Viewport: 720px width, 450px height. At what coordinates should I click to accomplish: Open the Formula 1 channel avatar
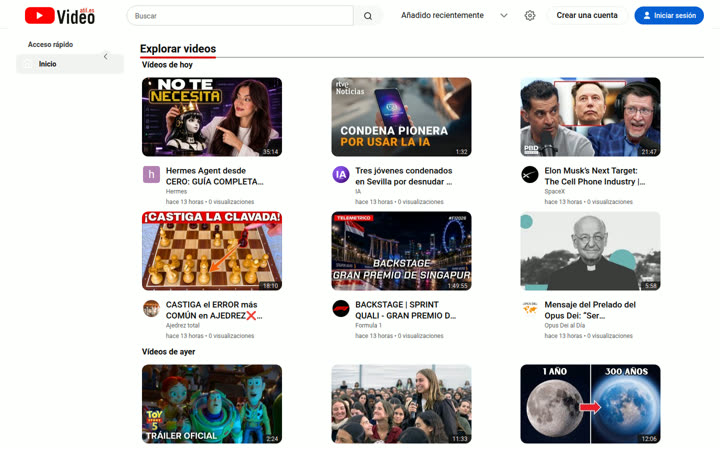[x=341, y=309]
